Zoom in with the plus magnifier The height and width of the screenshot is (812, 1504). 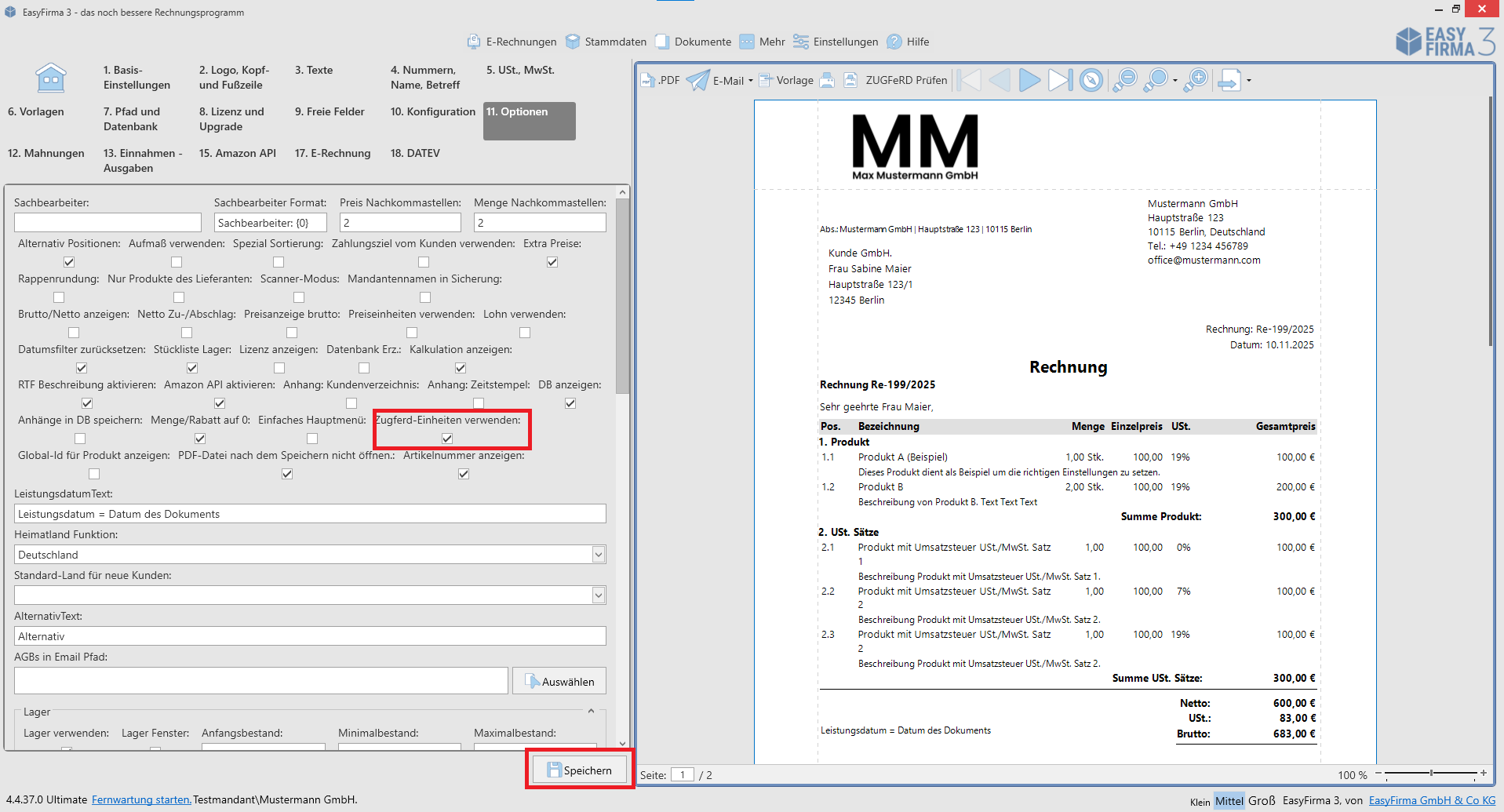coord(1196,80)
